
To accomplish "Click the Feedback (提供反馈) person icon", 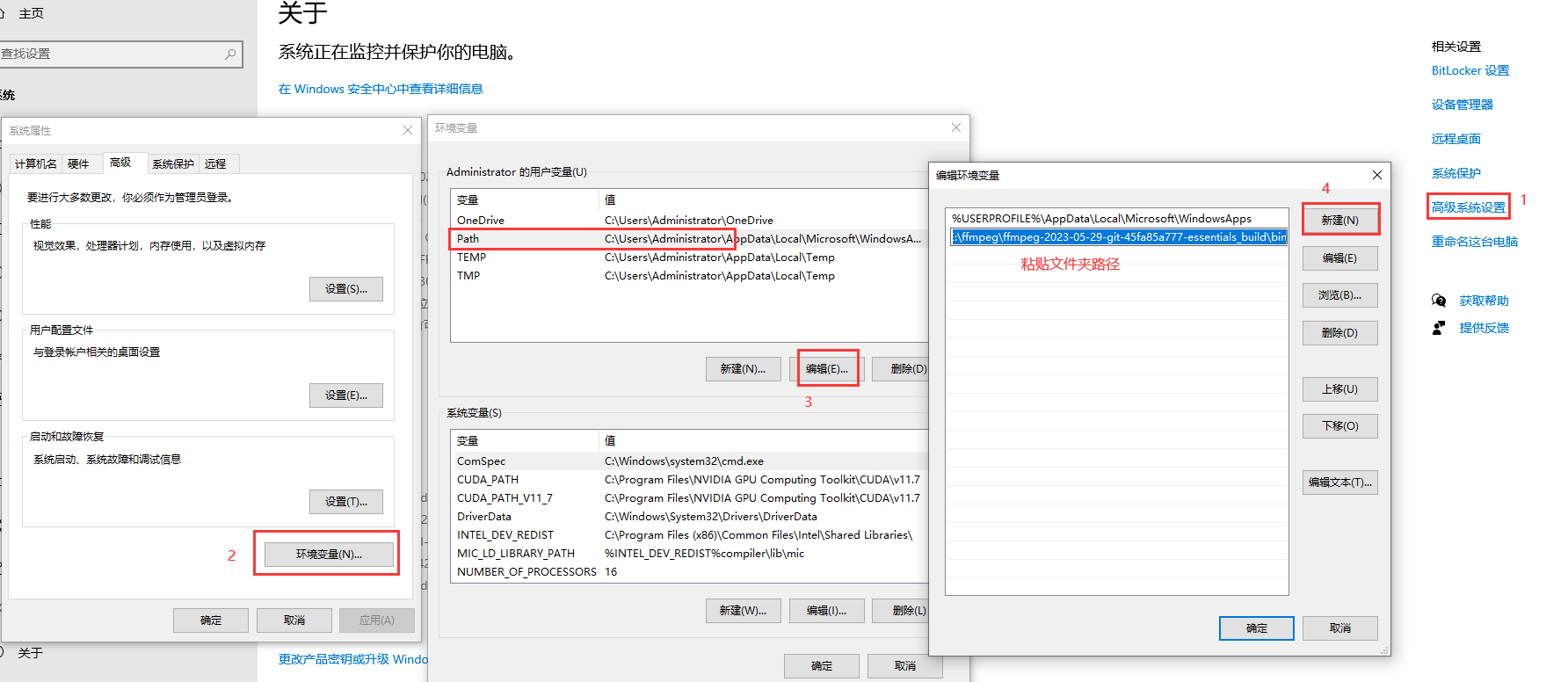I will [1439, 328].
